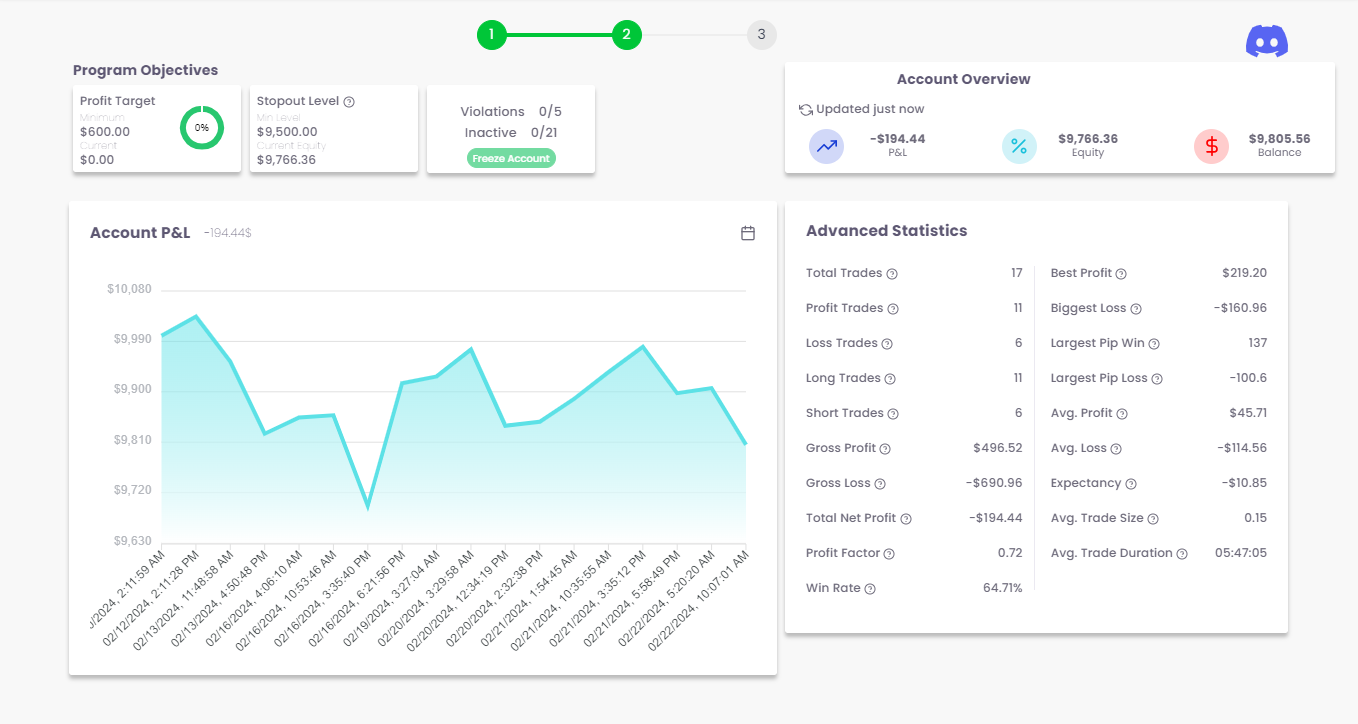Screen dimensions: 1358x724
Task: Click the -$194.44 P&L value in Account Overview
Action: click(x=897, y=139)
